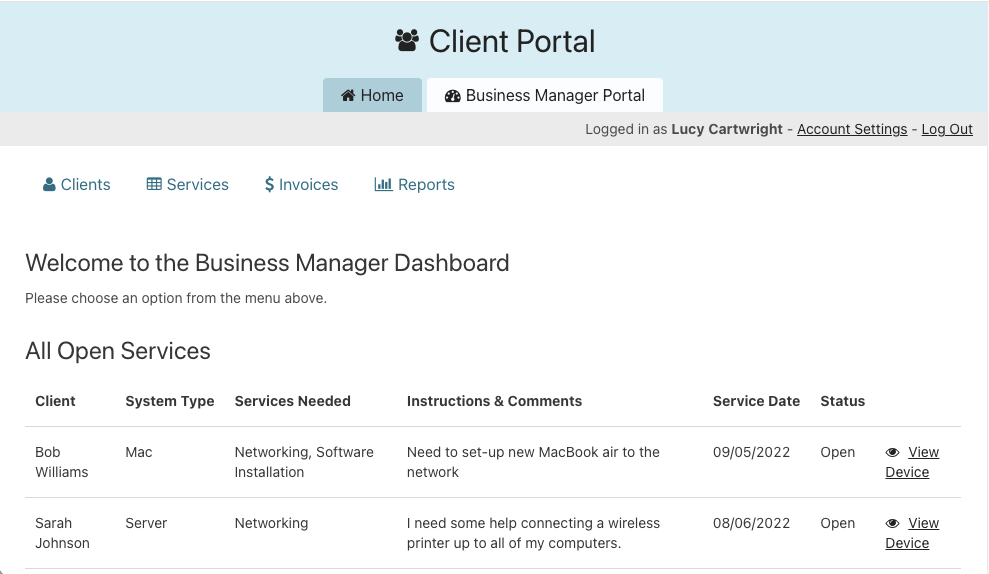Click the dollar sign icon next to Invoices
The width and height of the screenshot is (989, 574).
(x=269, y=185)
